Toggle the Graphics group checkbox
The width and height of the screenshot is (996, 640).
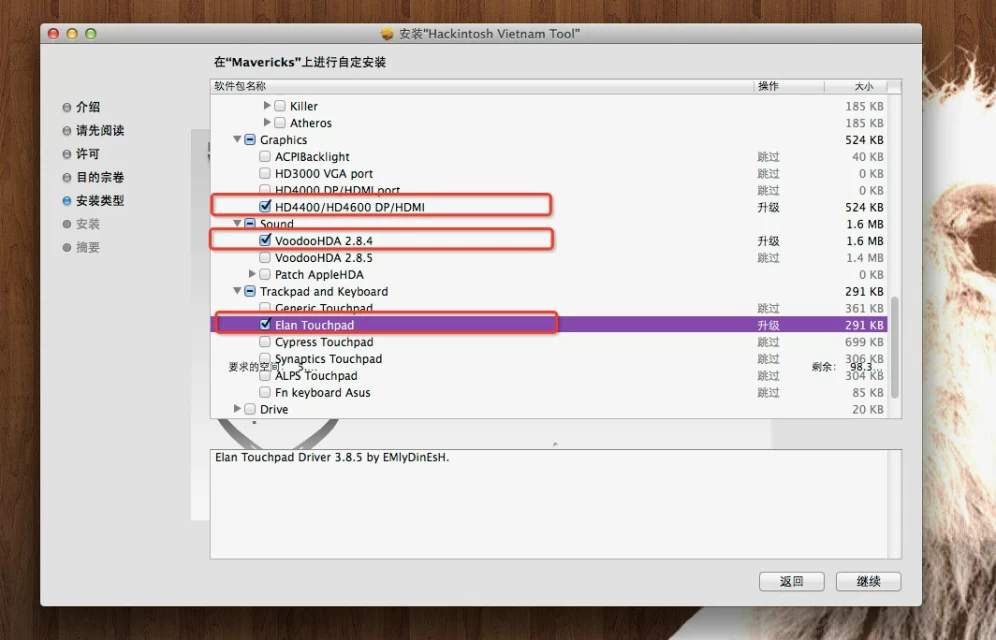click(250, 140)
